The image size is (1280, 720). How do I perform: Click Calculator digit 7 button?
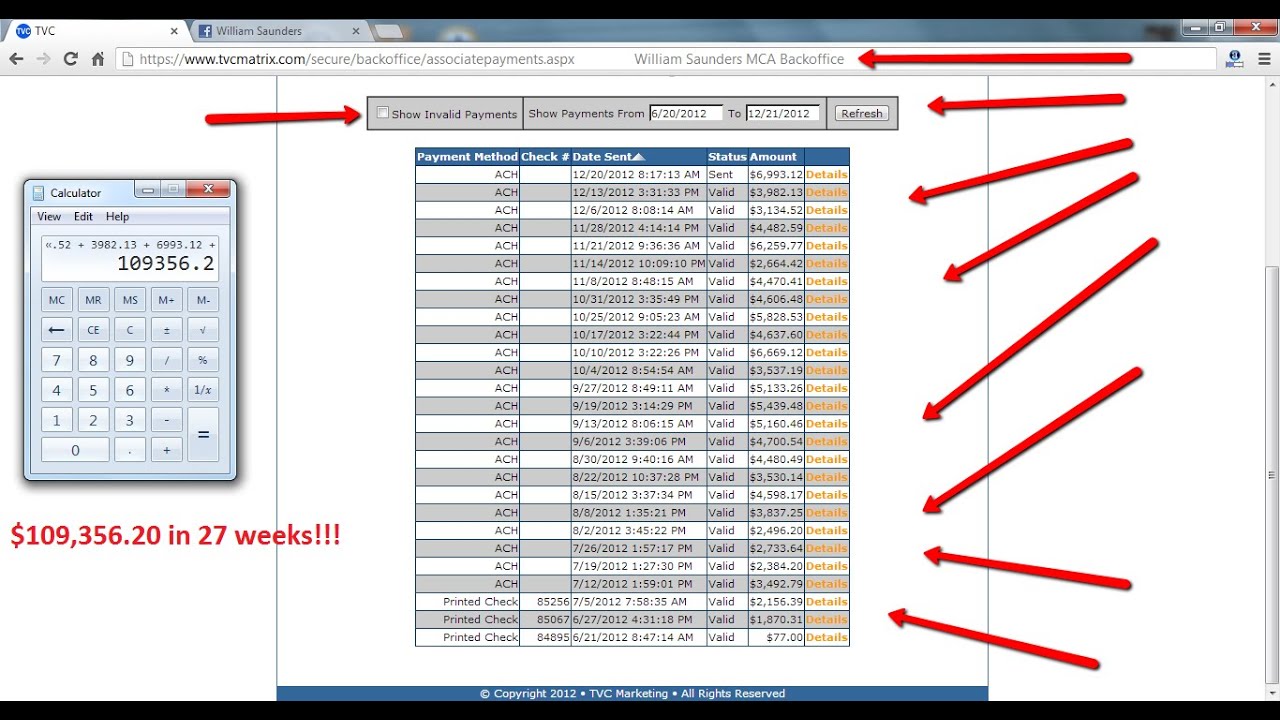(57, 360)
